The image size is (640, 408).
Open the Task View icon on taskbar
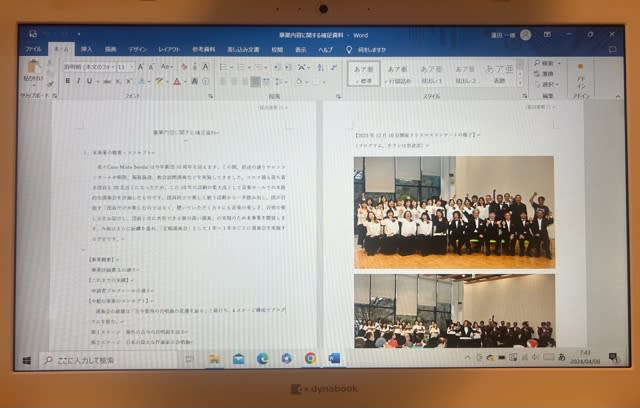[x=189, y=359]
